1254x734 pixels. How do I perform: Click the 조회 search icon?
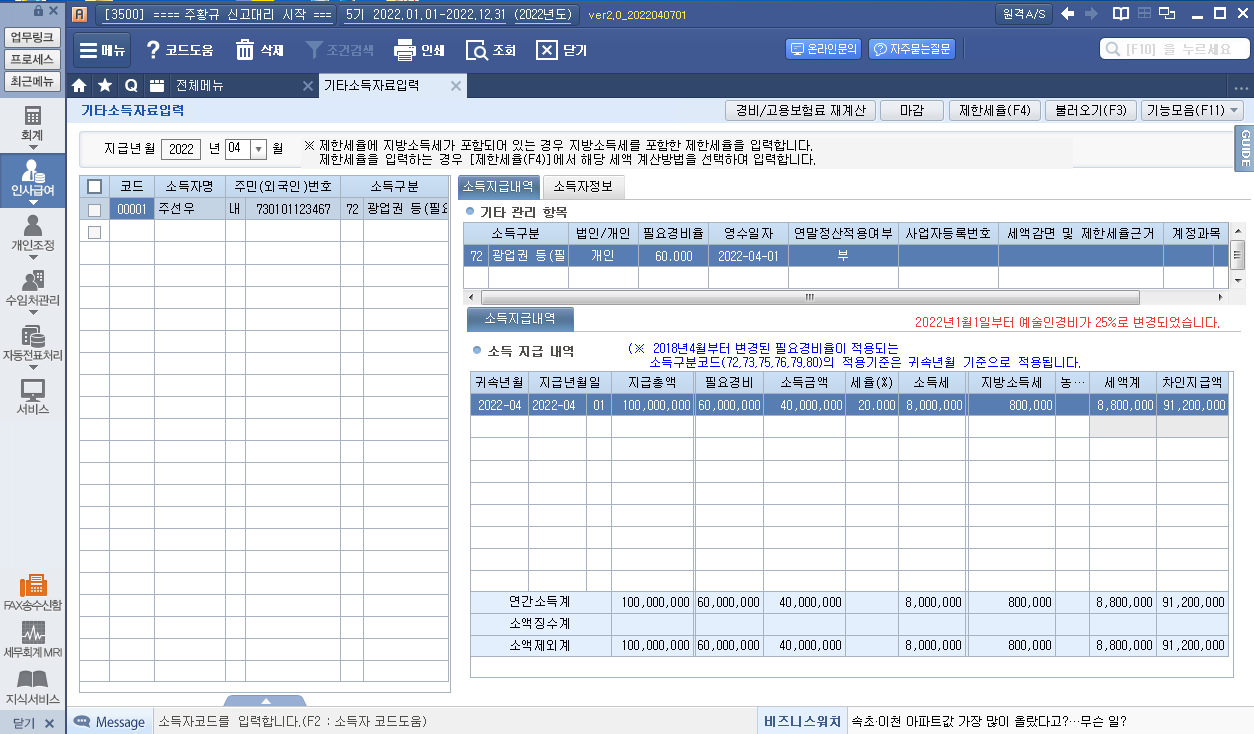point(477,50)
